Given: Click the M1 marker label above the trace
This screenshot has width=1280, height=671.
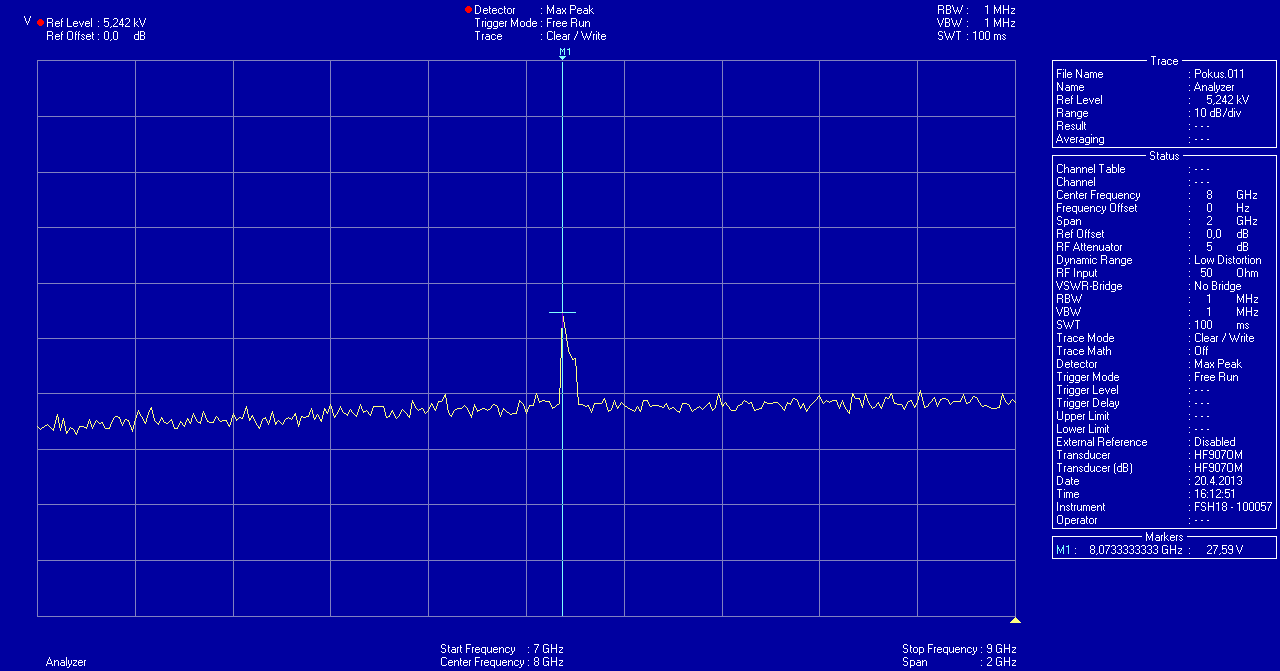Looking at the screenshot, I should [x=565, y=51].
